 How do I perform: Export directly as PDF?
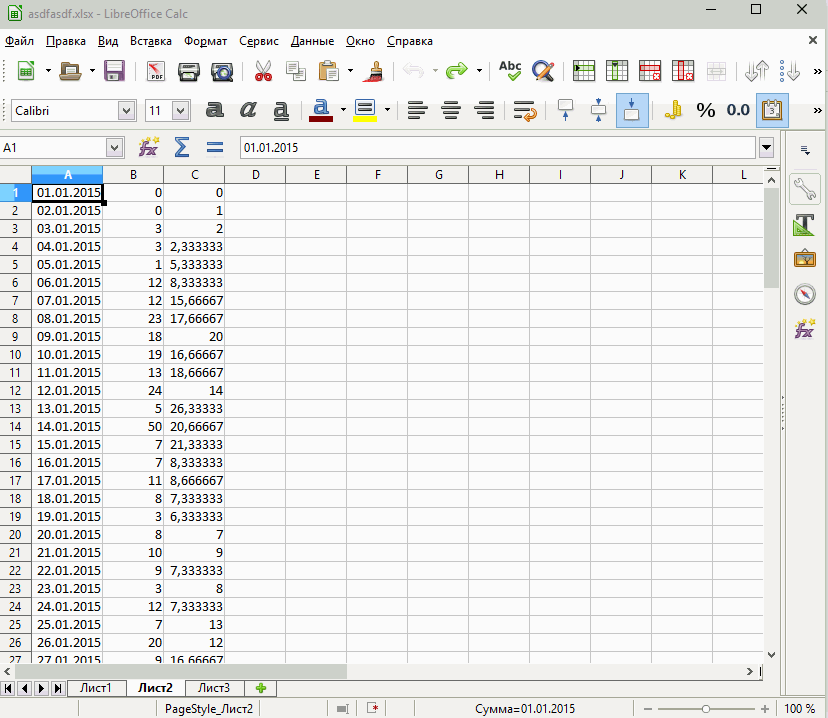point(156,71)
